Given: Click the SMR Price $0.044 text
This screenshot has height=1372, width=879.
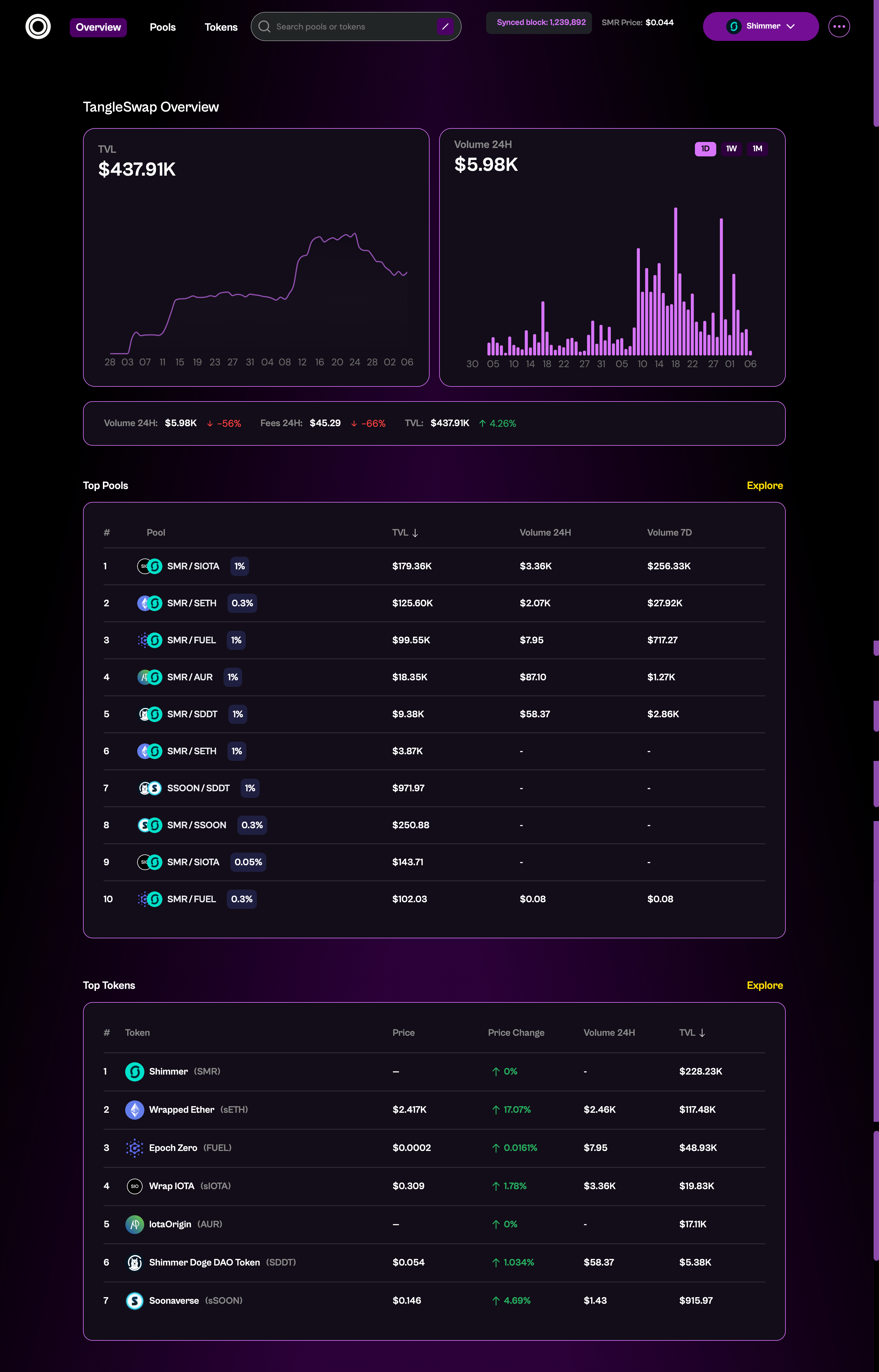Looking at the screenshot, I should point(637,22).
